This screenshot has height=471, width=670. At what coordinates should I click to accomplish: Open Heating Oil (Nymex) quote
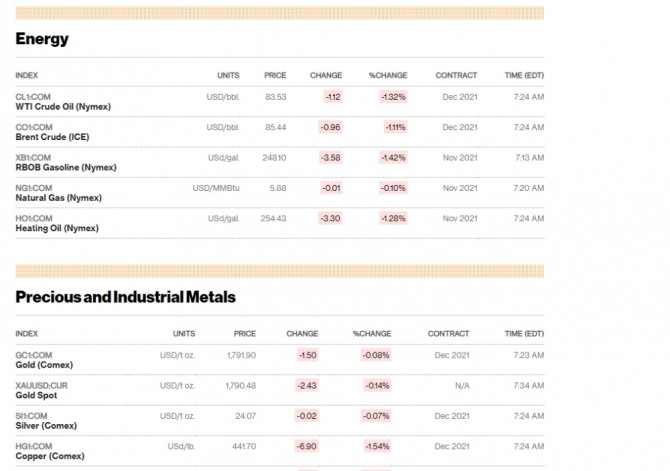(57, 228)
